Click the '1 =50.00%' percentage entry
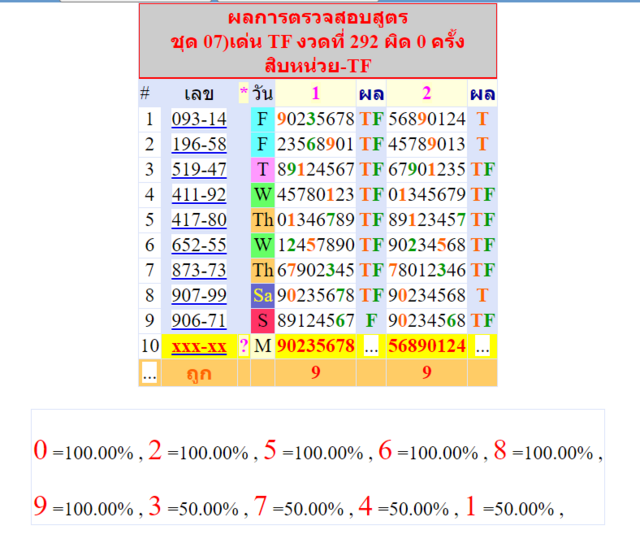The width and height of the screenshot is (640, 543). (x=509, y=507)
